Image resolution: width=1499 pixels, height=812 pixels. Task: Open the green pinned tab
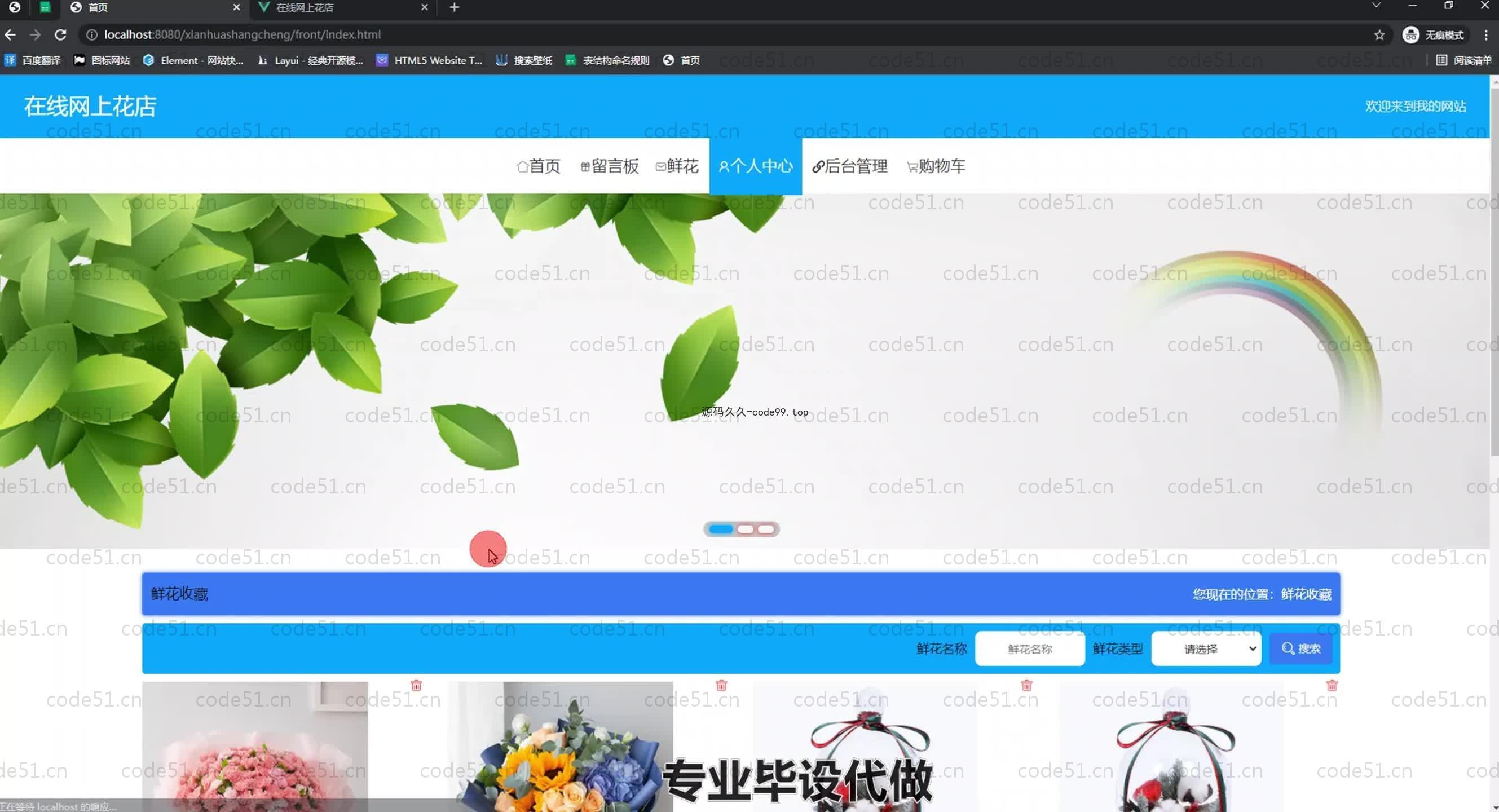(x=45, y=7)
